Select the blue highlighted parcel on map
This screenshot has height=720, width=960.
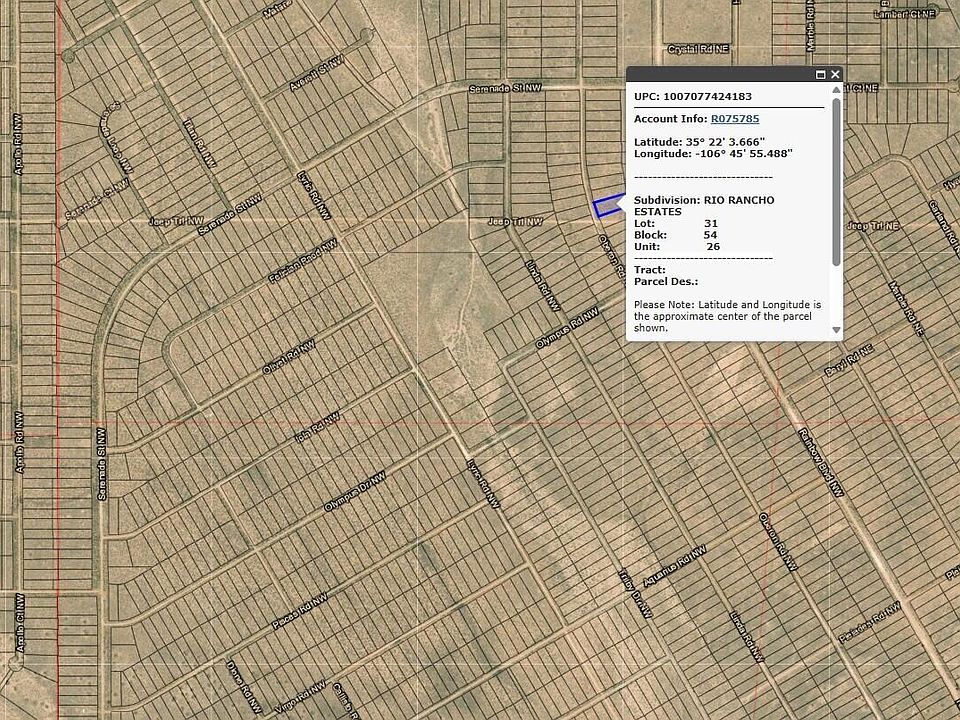(608, 206)
